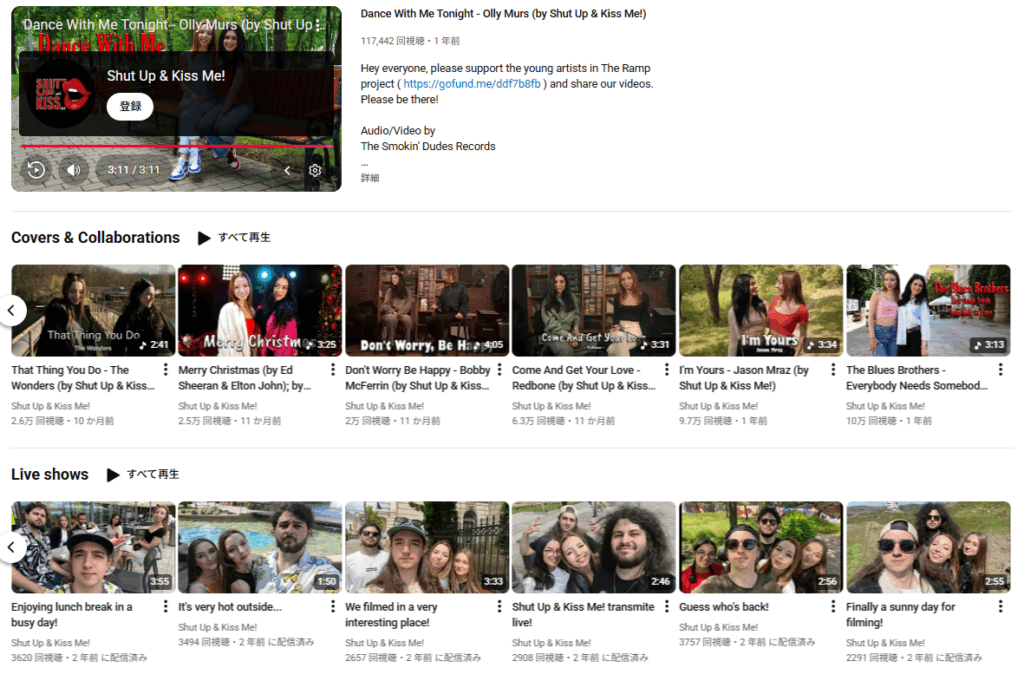Open video player settings gear
Image resolution: width=1024 pixels, height=681 pixels.
(315, 170)
